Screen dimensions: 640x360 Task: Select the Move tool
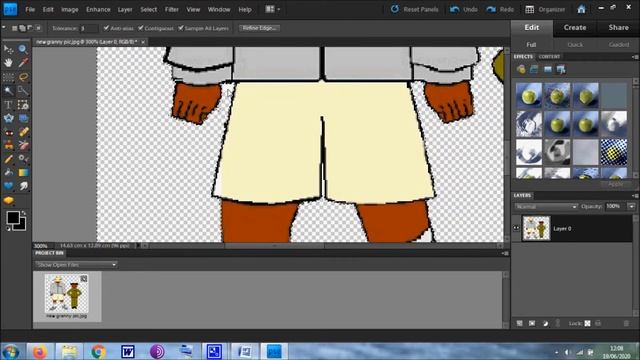9,49
